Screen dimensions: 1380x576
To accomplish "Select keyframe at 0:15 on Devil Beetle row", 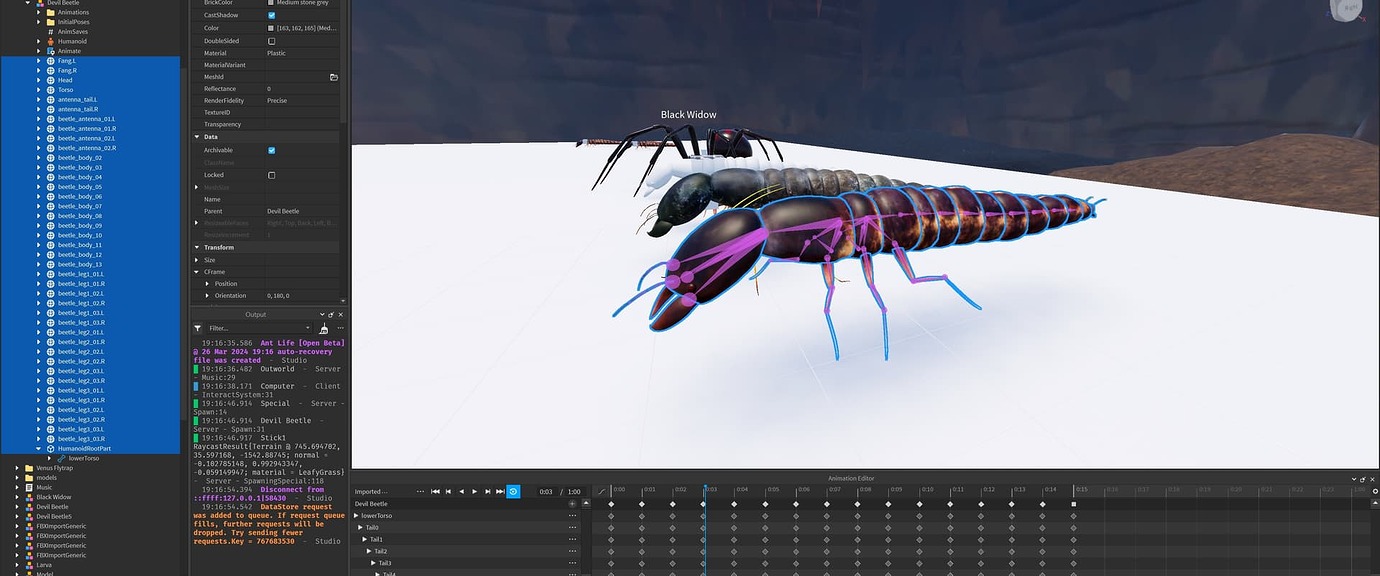I will pyautogui.click(x=1074, y=504).
